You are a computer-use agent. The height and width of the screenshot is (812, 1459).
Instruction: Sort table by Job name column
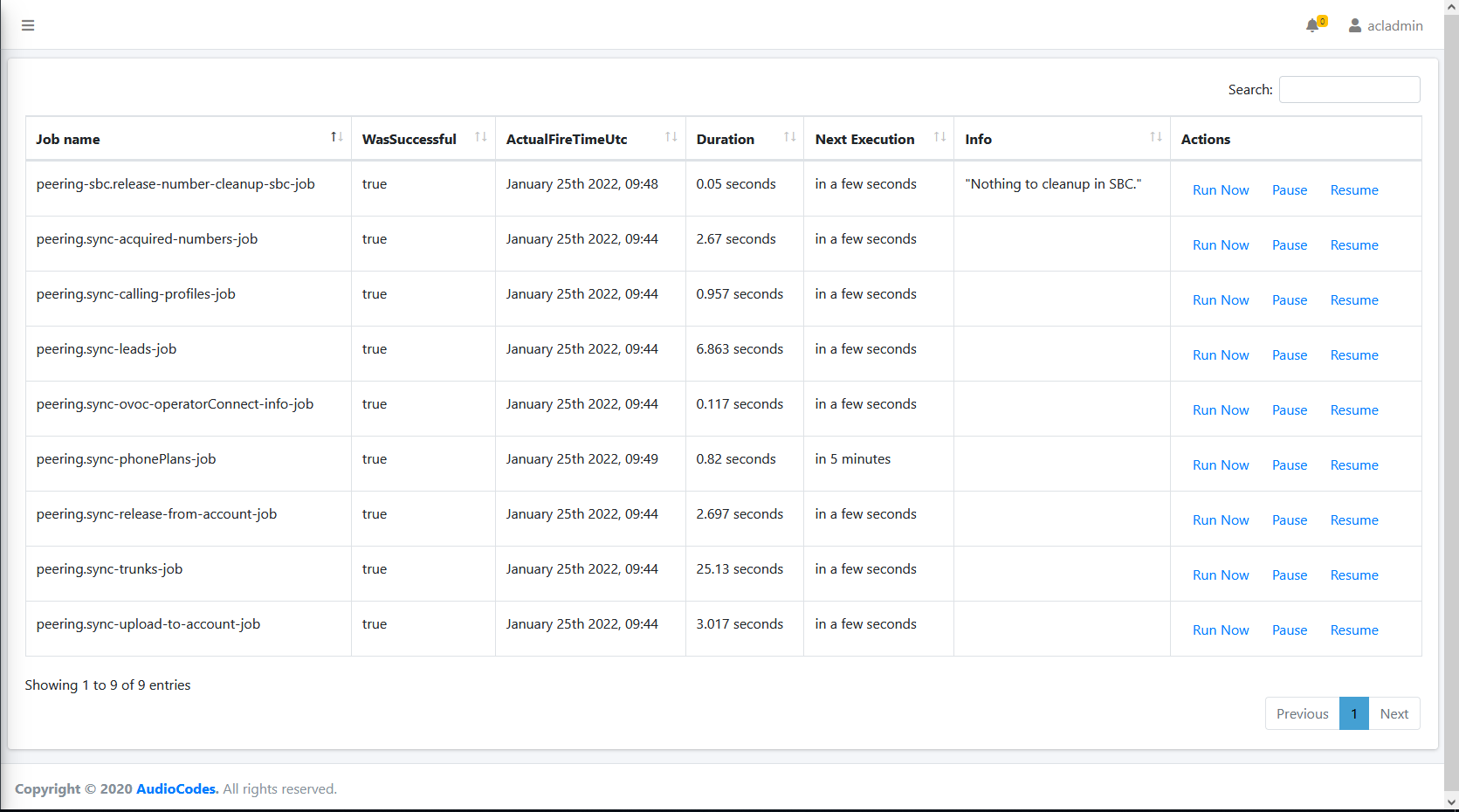click(x=336, y=138)
